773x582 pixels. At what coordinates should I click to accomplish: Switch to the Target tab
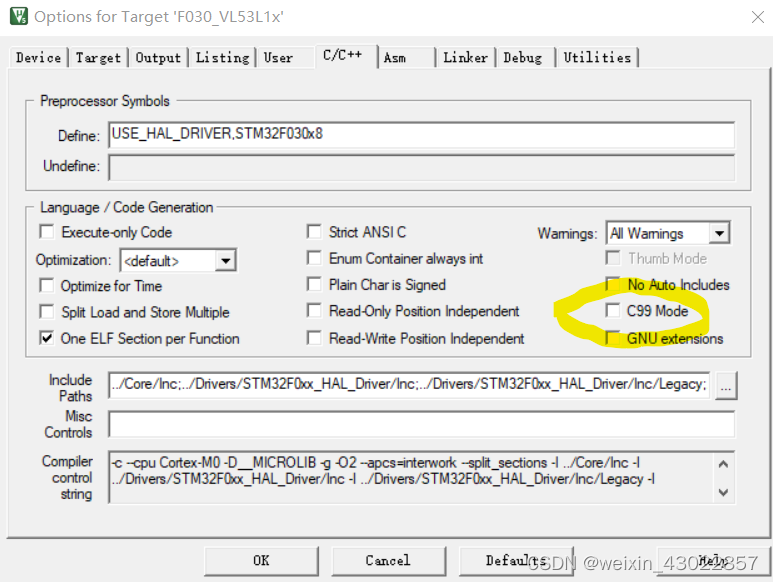point(98,58)
